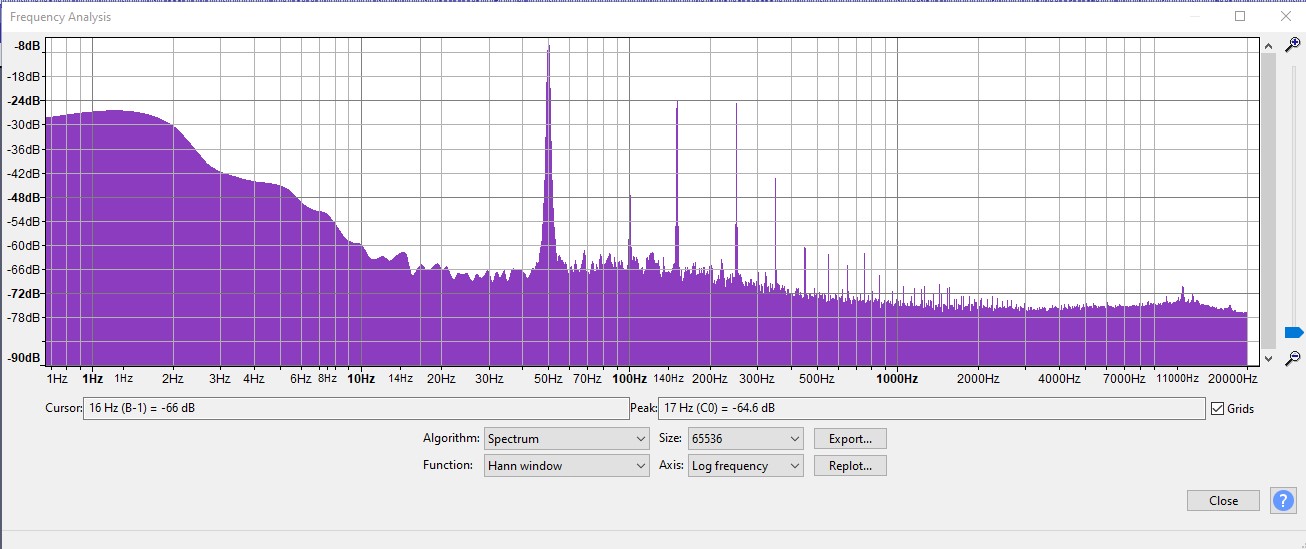This screenshot has height=549, width=1306.
Task: Toggle the Grids checkbox
Action: (x=1217, y=408)
